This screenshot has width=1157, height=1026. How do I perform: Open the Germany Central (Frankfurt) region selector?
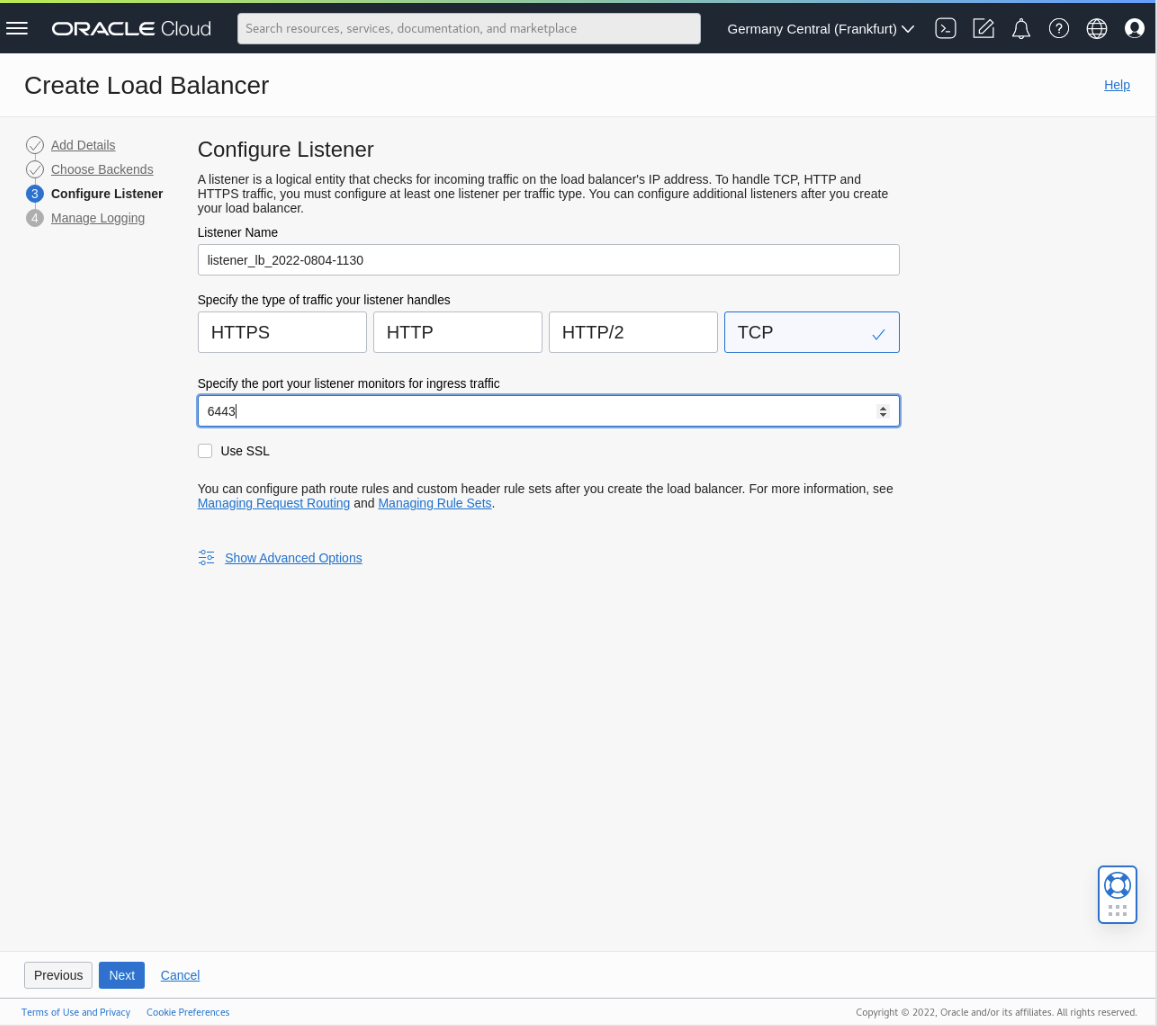point(818,28)
